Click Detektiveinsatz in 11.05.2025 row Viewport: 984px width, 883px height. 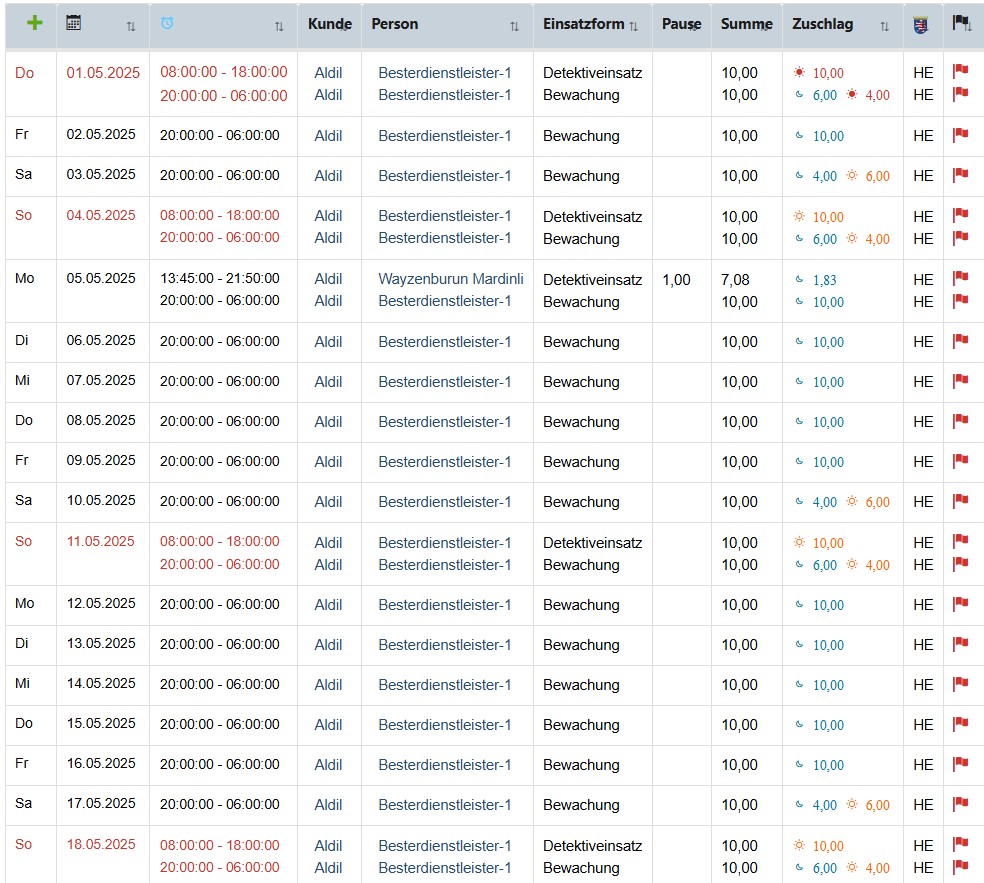click(x=592, y=542)
